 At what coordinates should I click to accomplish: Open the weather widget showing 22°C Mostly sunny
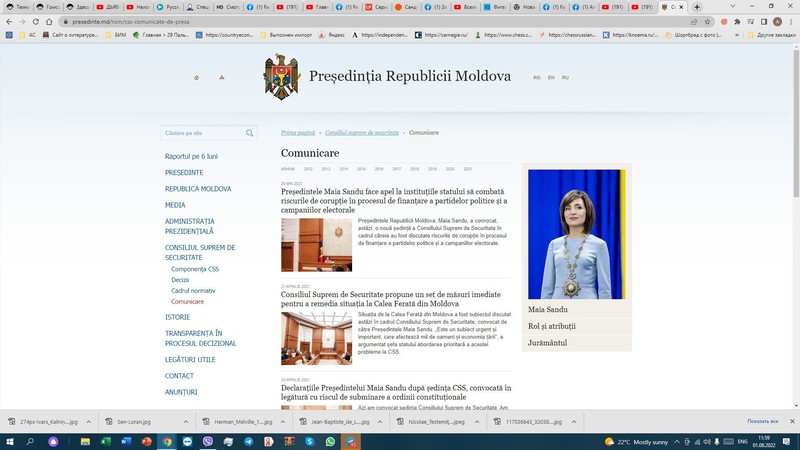point(636,442)
